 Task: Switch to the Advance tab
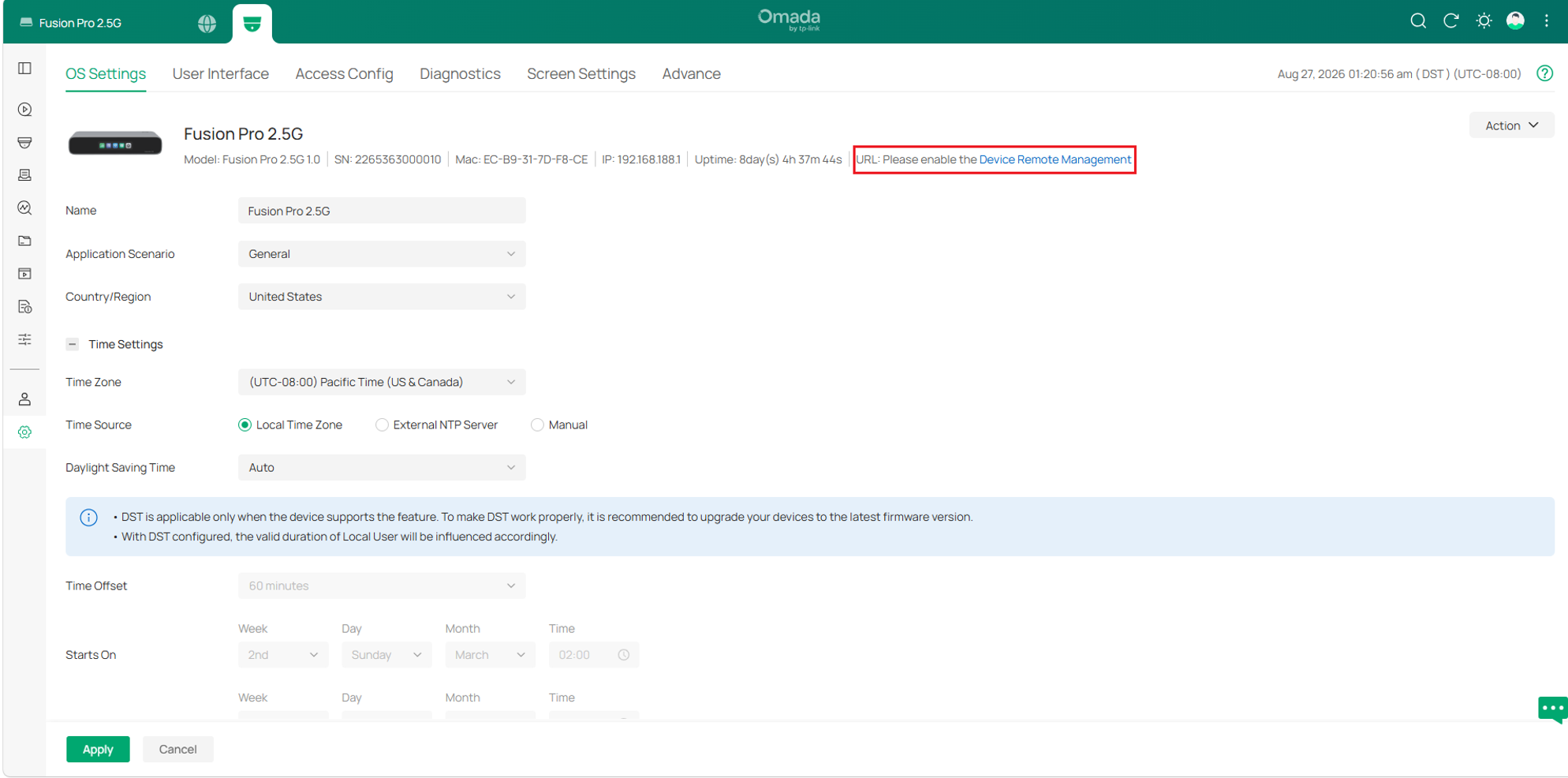coord(692,73)
